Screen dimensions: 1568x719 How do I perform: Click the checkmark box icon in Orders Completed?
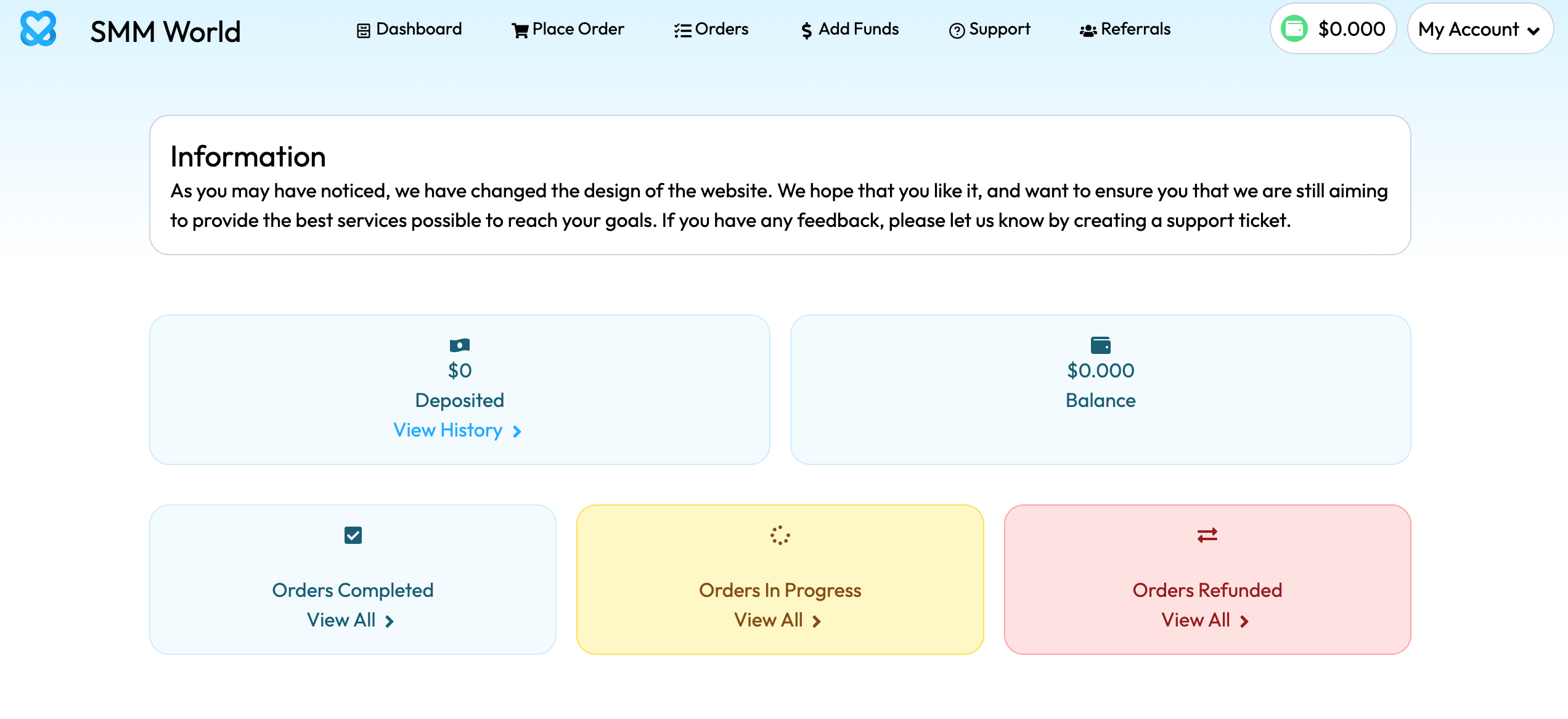[353, 535]
